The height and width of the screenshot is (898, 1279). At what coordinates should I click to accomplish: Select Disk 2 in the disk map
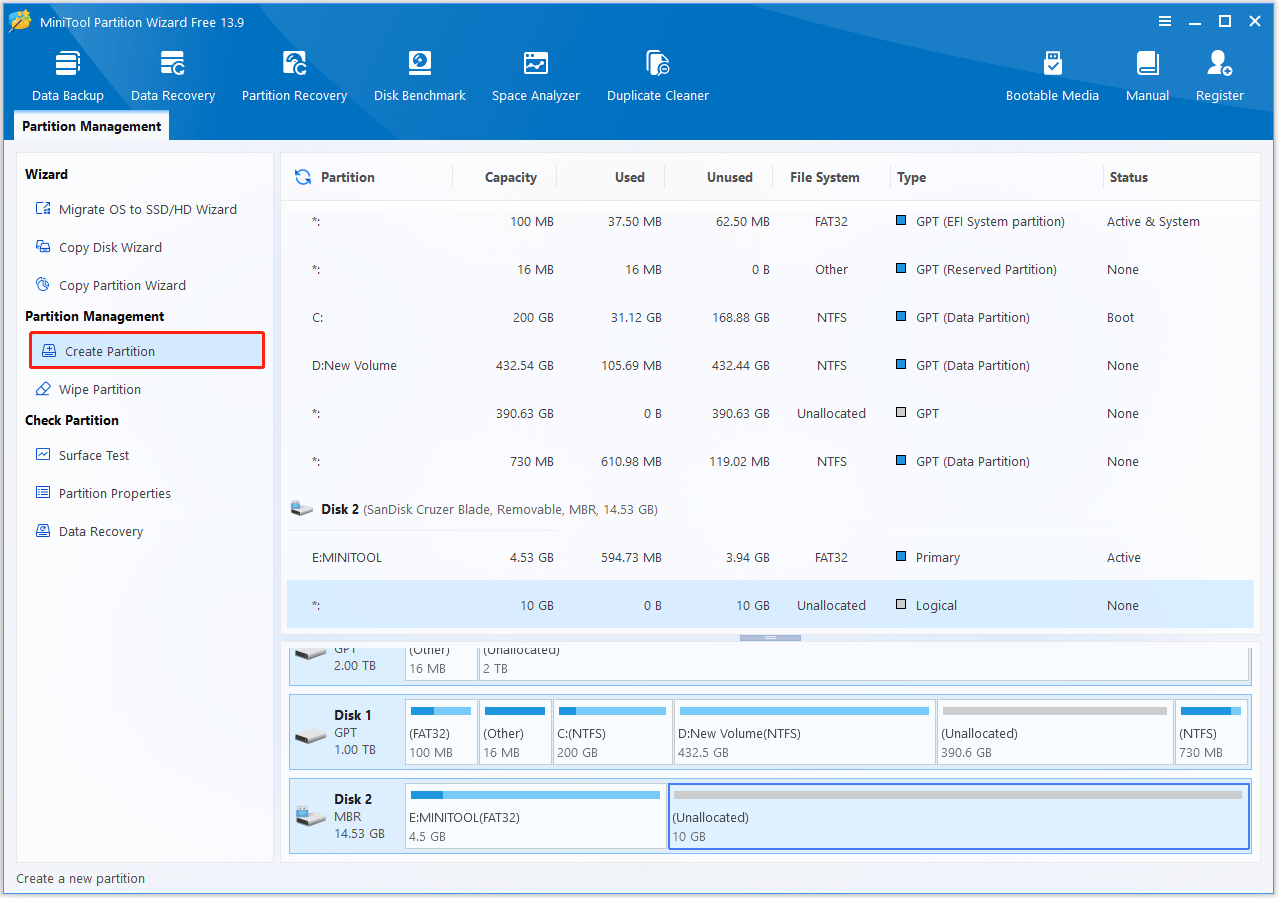pos(346,816)
